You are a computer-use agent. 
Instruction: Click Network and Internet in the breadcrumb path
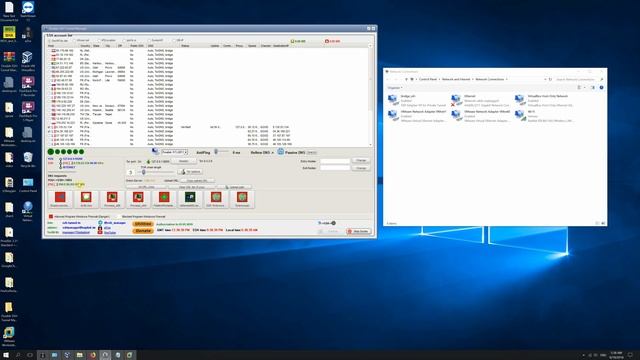point(456,79)
